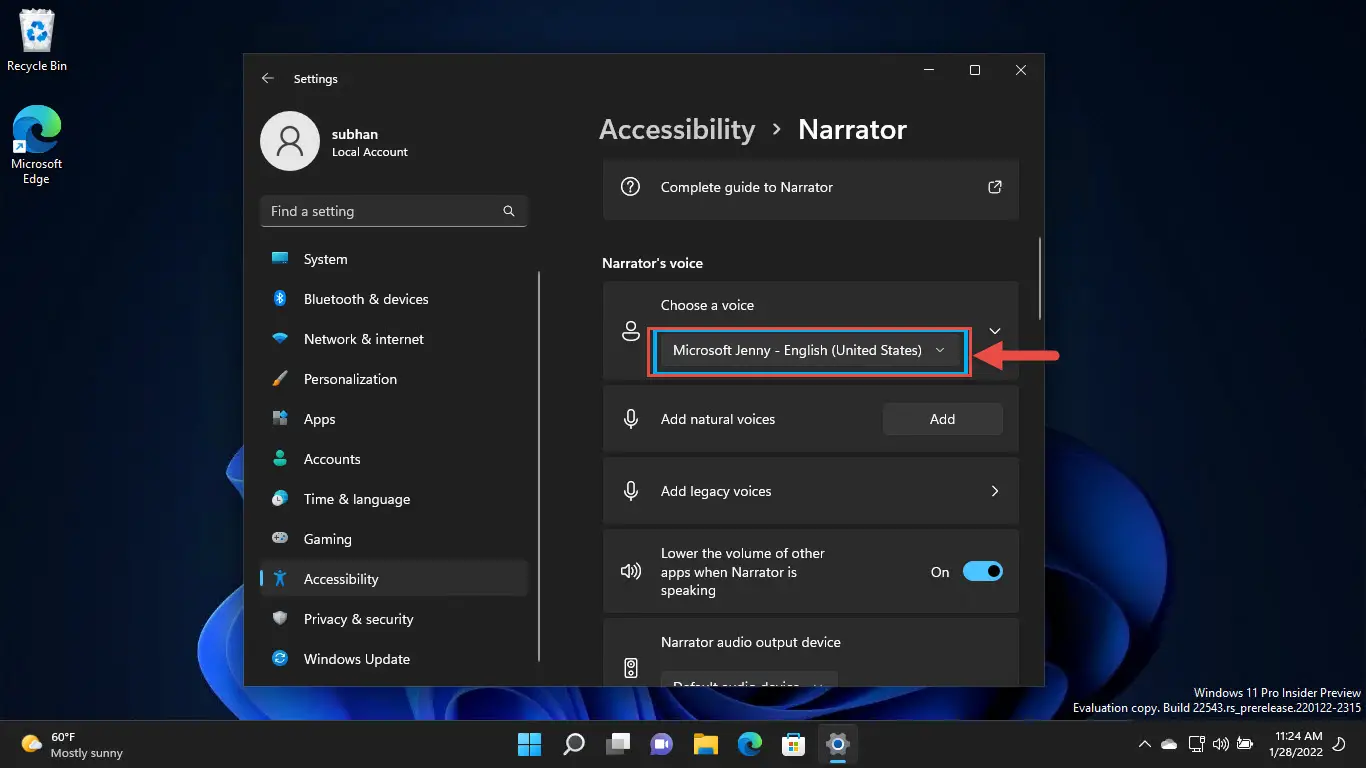Open Add legacy voices page
This screenshot has height=768, width=1366.
point(811,491)
